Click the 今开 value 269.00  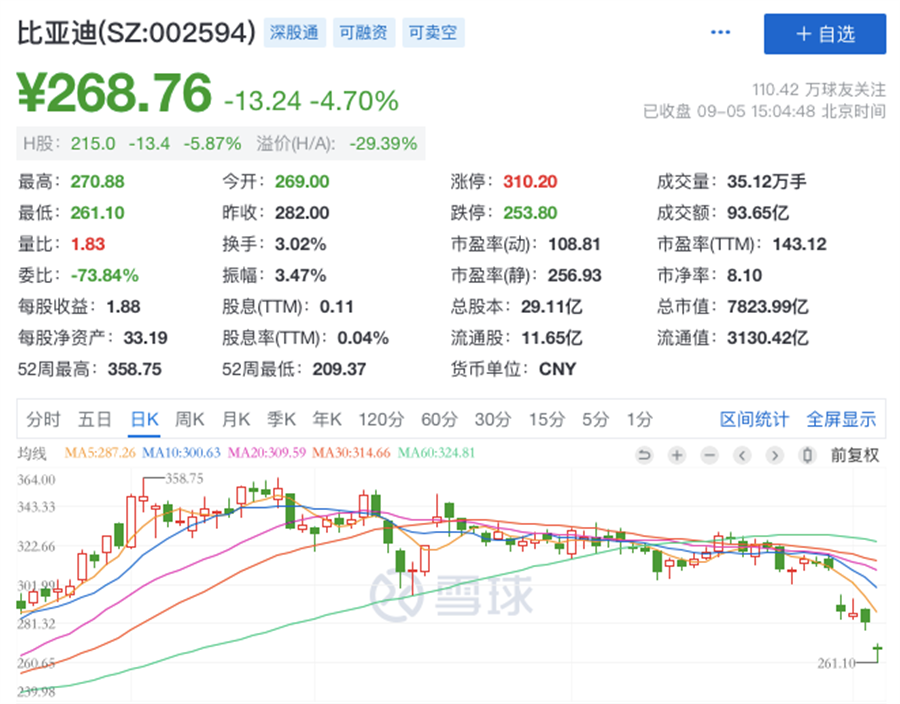302,182
